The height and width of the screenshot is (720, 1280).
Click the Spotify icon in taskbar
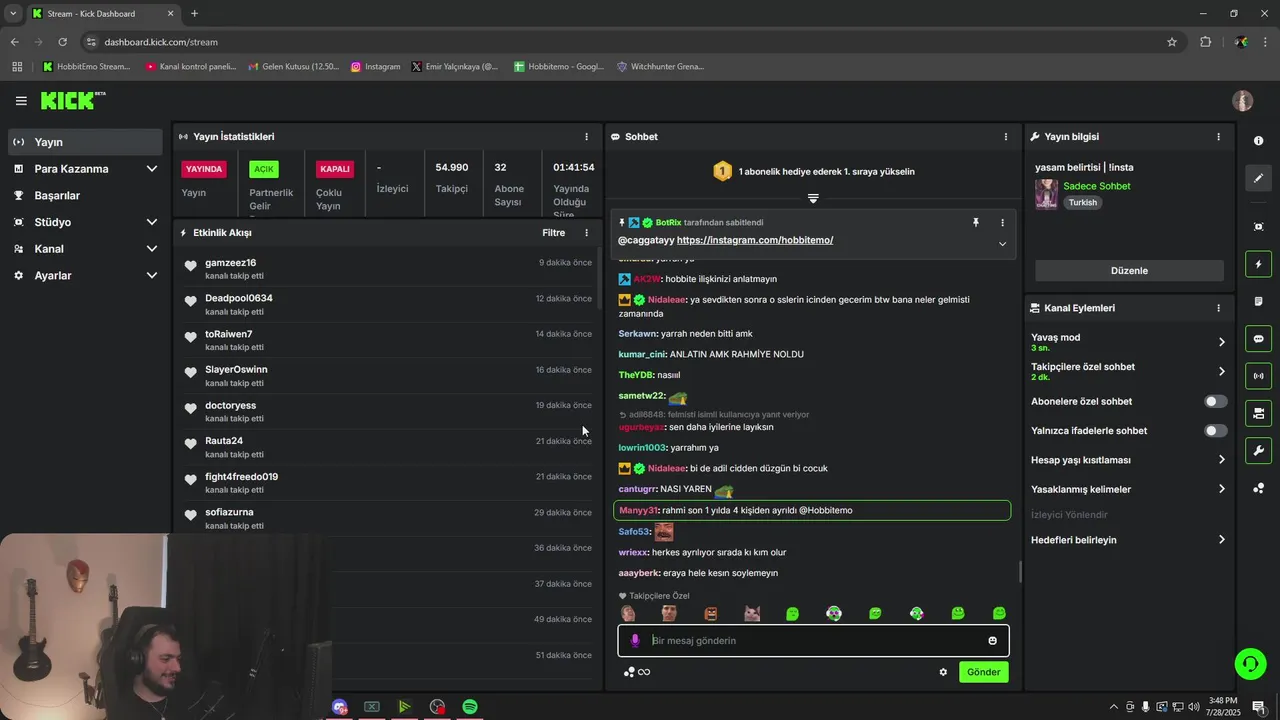coord(470,707)
